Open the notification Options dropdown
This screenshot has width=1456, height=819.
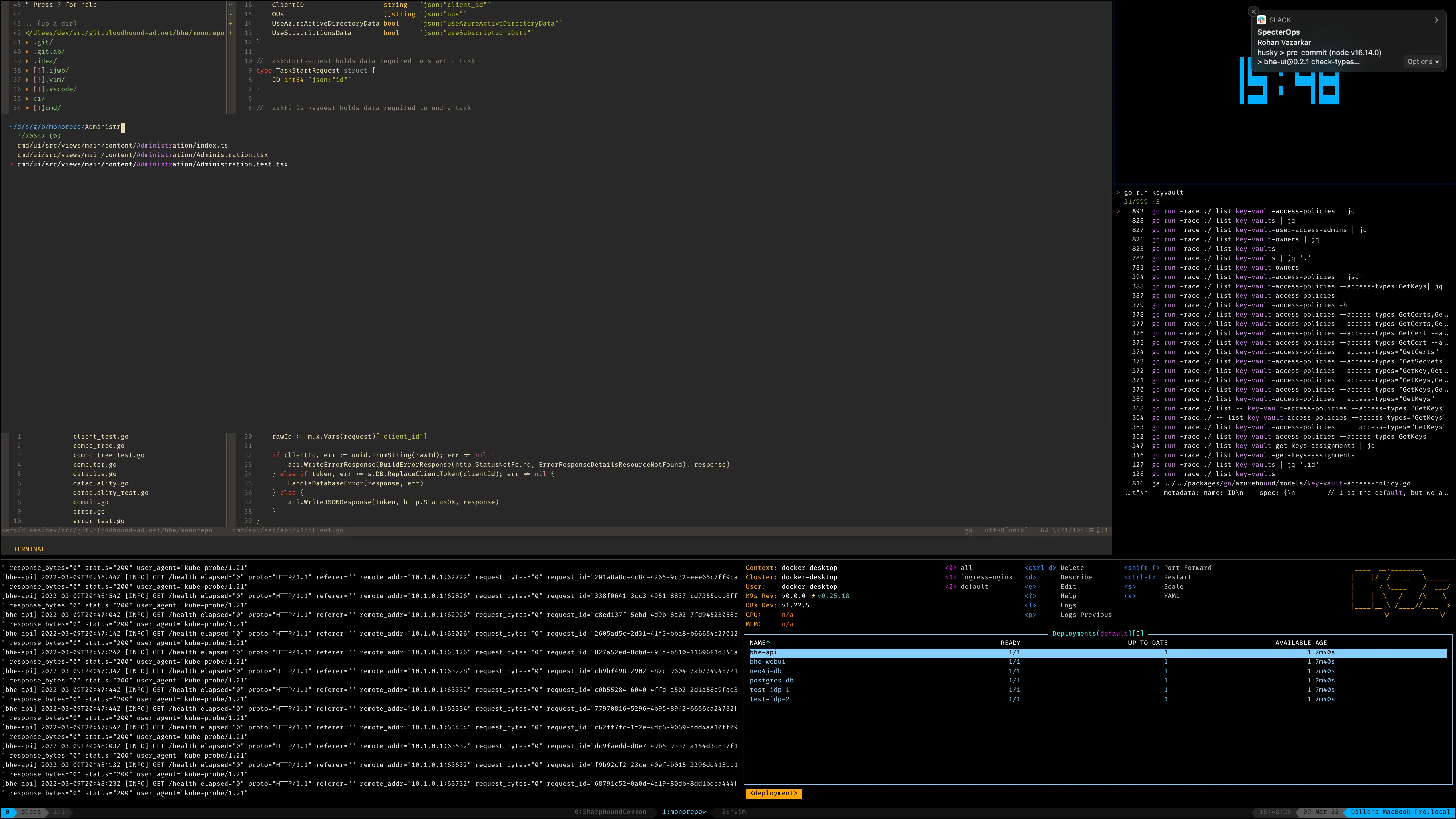[x=1423, y=62]
